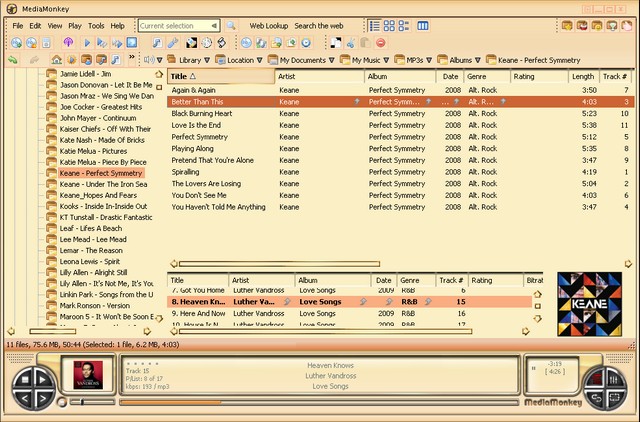This screenshot has height=422, width=640.
Task: Open the equalizer button in player
Action: click(613, 380)
